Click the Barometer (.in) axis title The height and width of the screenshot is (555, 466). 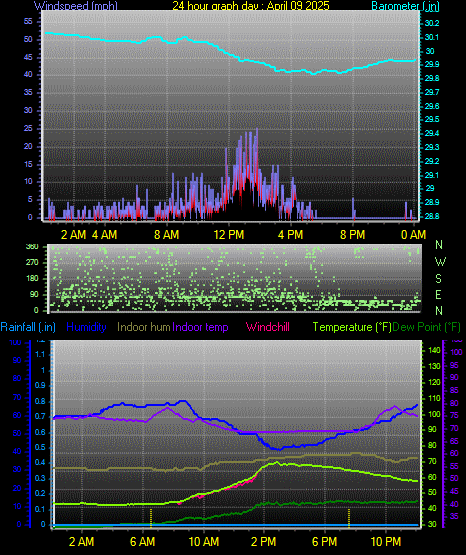[405, 6]
